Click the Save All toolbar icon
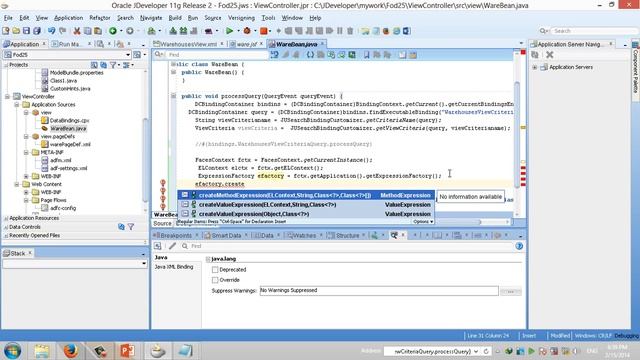This screenshot has width=640, height=360. [37, 31]
